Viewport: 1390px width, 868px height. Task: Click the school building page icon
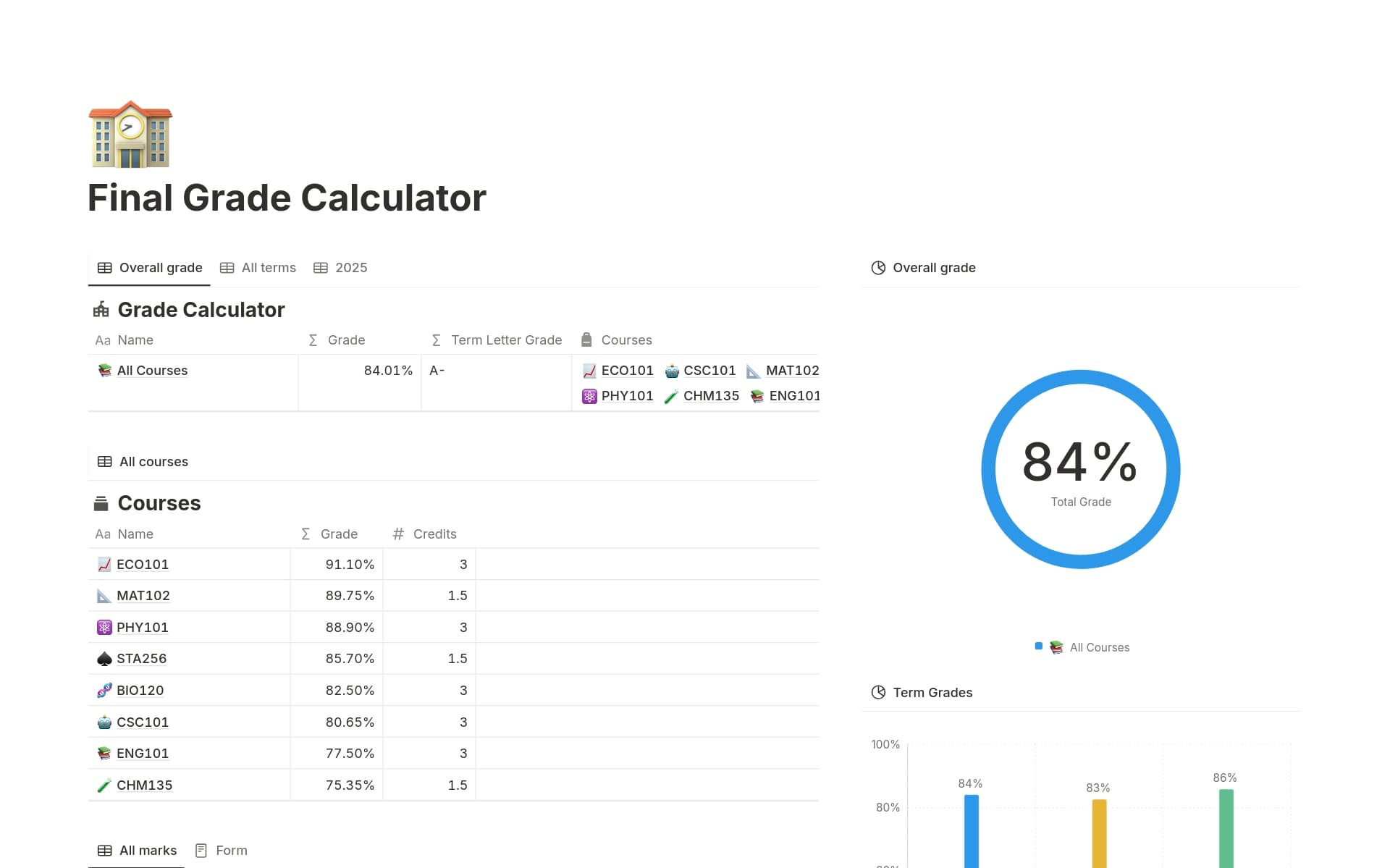pos(130,135)
